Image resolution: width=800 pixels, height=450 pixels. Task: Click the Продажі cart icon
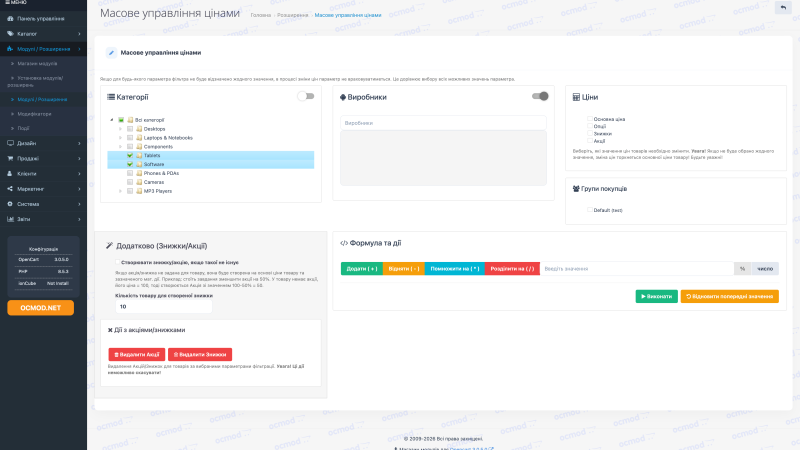(x=10, y=159)
